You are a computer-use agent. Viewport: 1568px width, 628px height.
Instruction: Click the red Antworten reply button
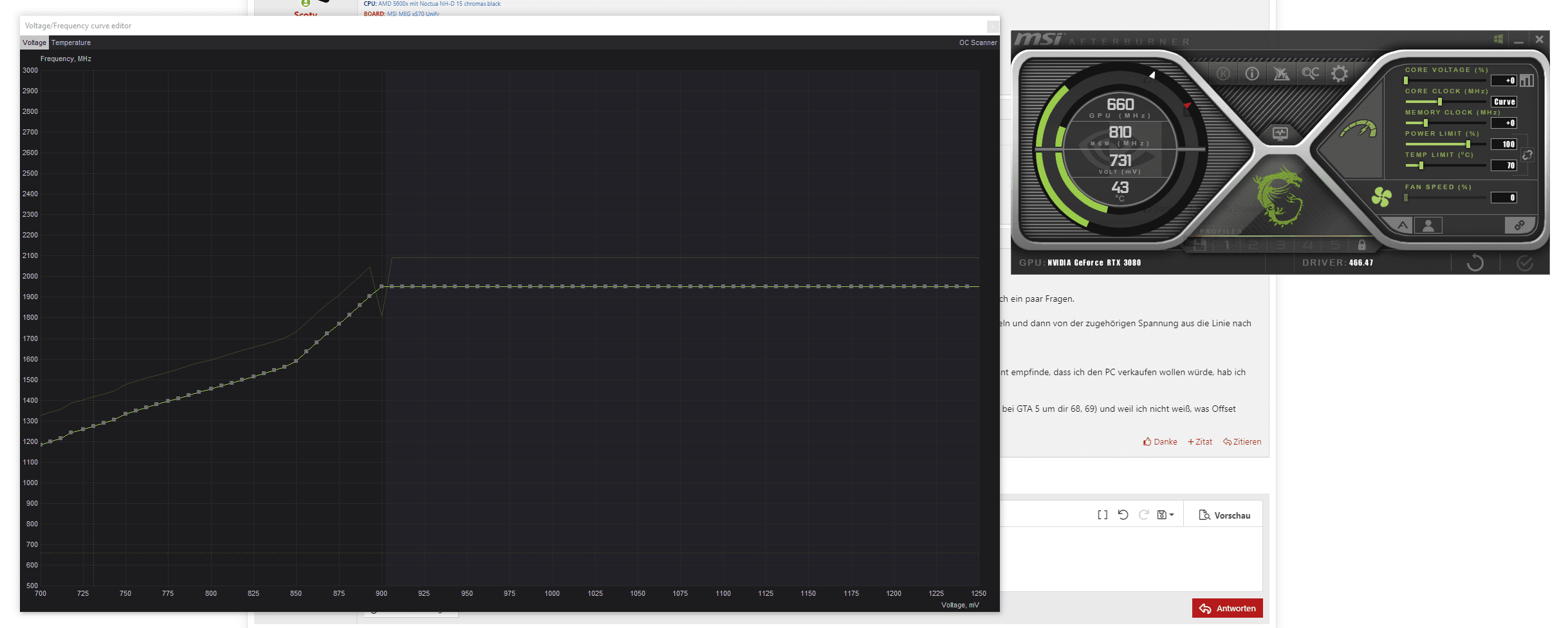tap(1227, 608)
